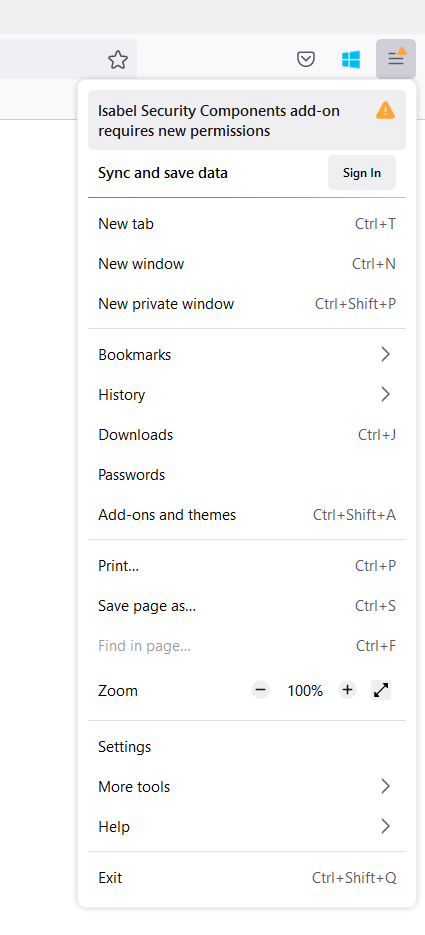Reset zoom by clicking 100%

[x=305, y=691]
